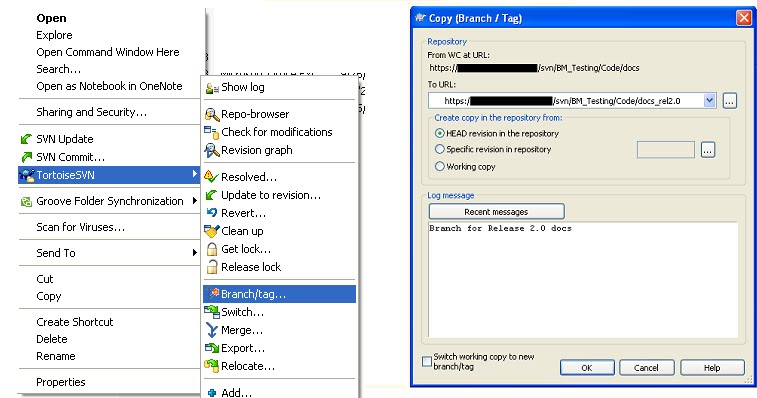Close the Copy (Branch / Tag) dialog
Image resolution: width=757 pixels, height=398 pixels.
[744, 18]
